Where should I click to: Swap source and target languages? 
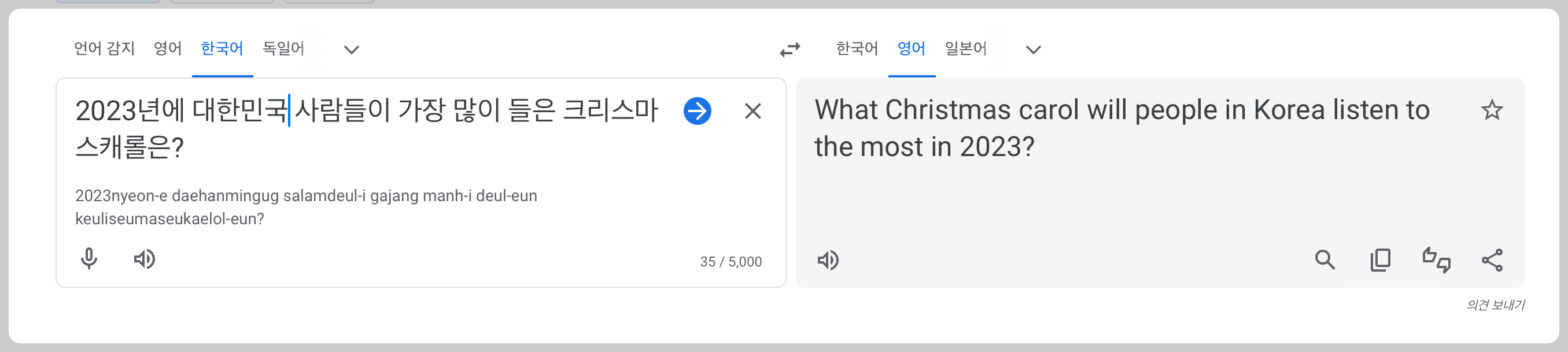(789, 49)
